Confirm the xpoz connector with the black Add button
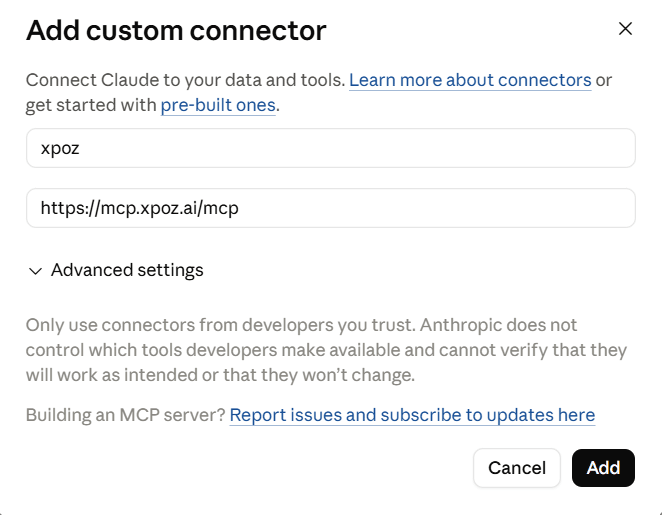 (603, 468)
